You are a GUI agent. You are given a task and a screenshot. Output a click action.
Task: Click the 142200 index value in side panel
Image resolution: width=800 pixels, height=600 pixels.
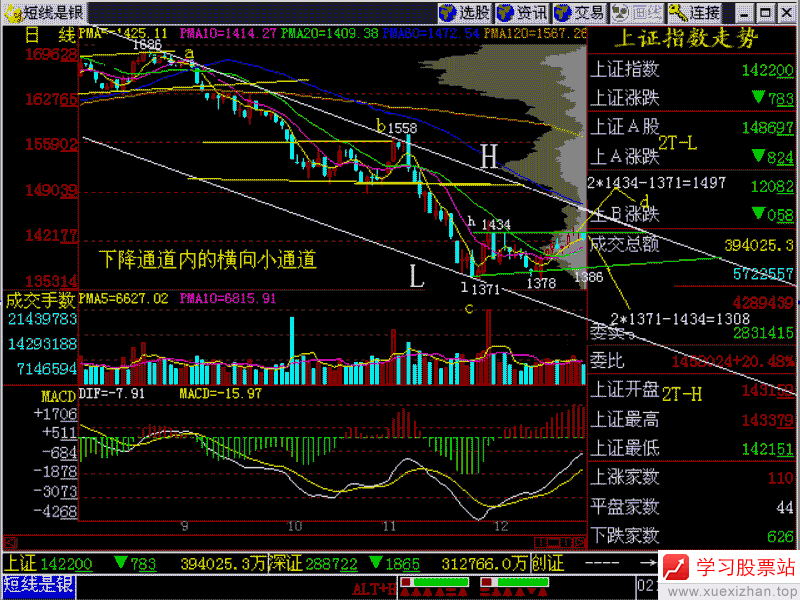pyautogui.click(x=767, y=70)
